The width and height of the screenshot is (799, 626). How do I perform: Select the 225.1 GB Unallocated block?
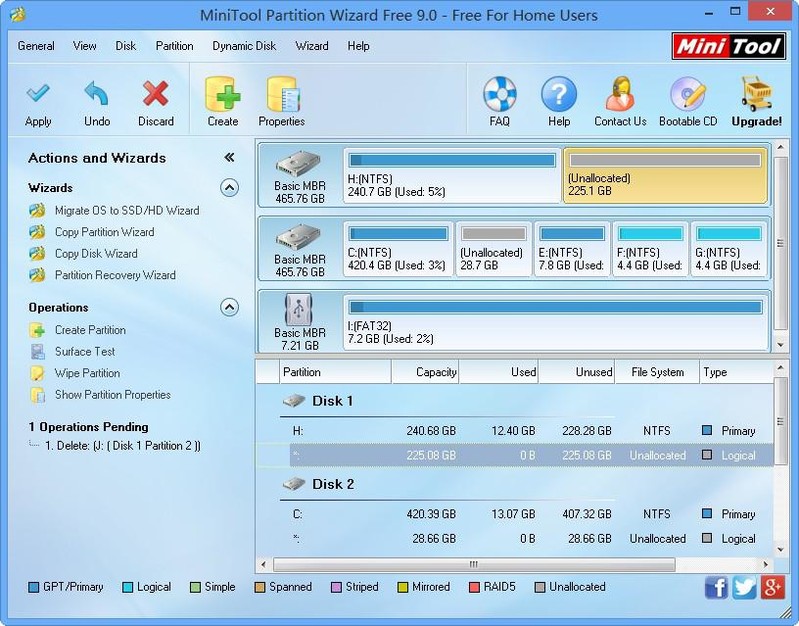(x=665, y=176)
